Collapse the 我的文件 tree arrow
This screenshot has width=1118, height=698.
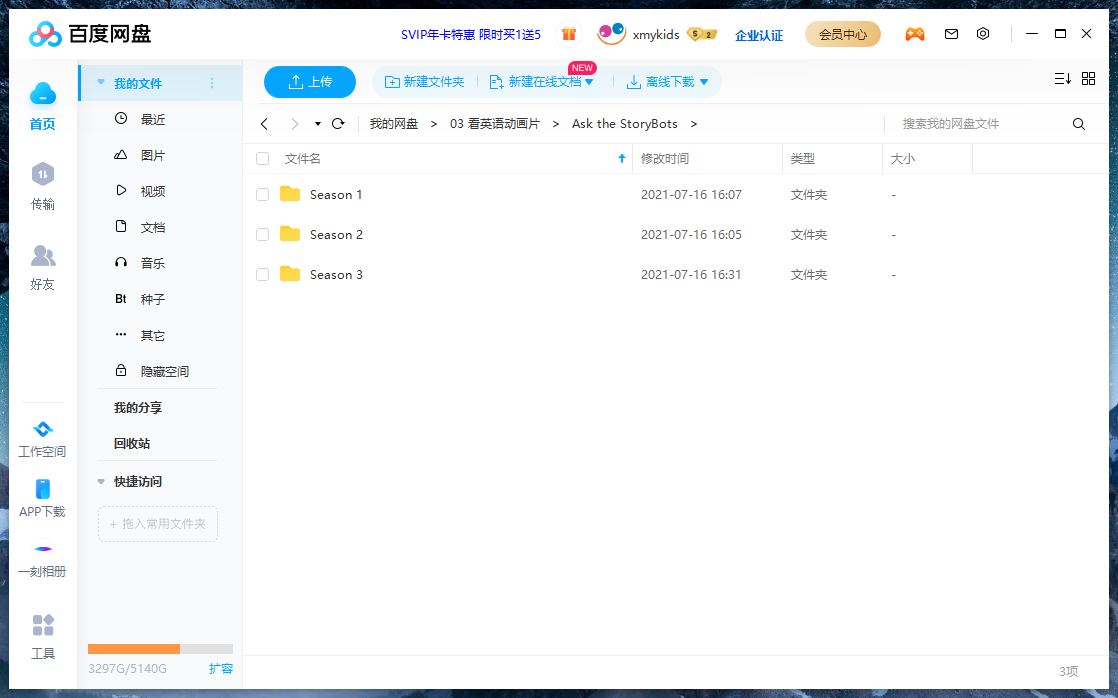point(101,83)
